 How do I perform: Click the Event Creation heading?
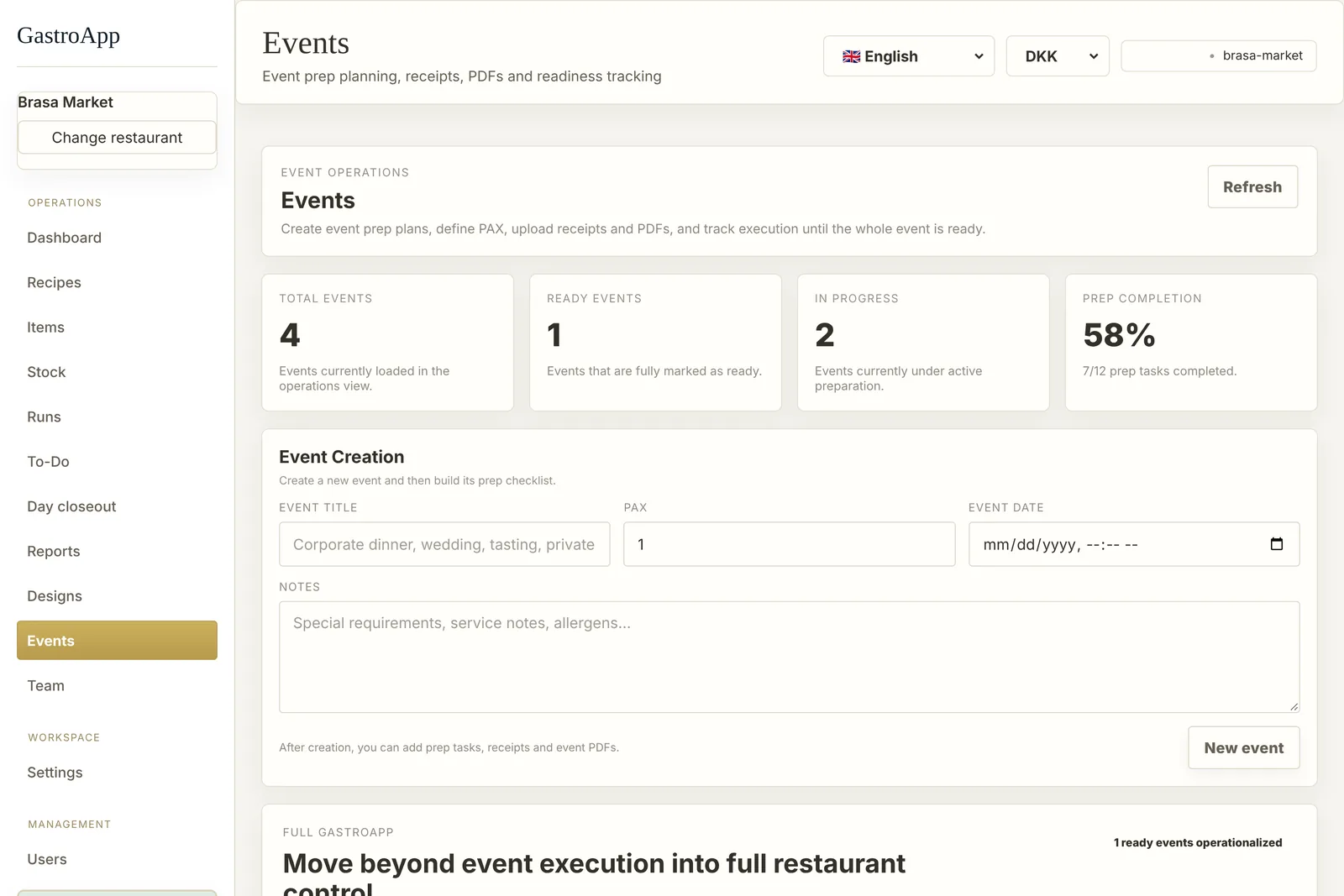[342, 457]
